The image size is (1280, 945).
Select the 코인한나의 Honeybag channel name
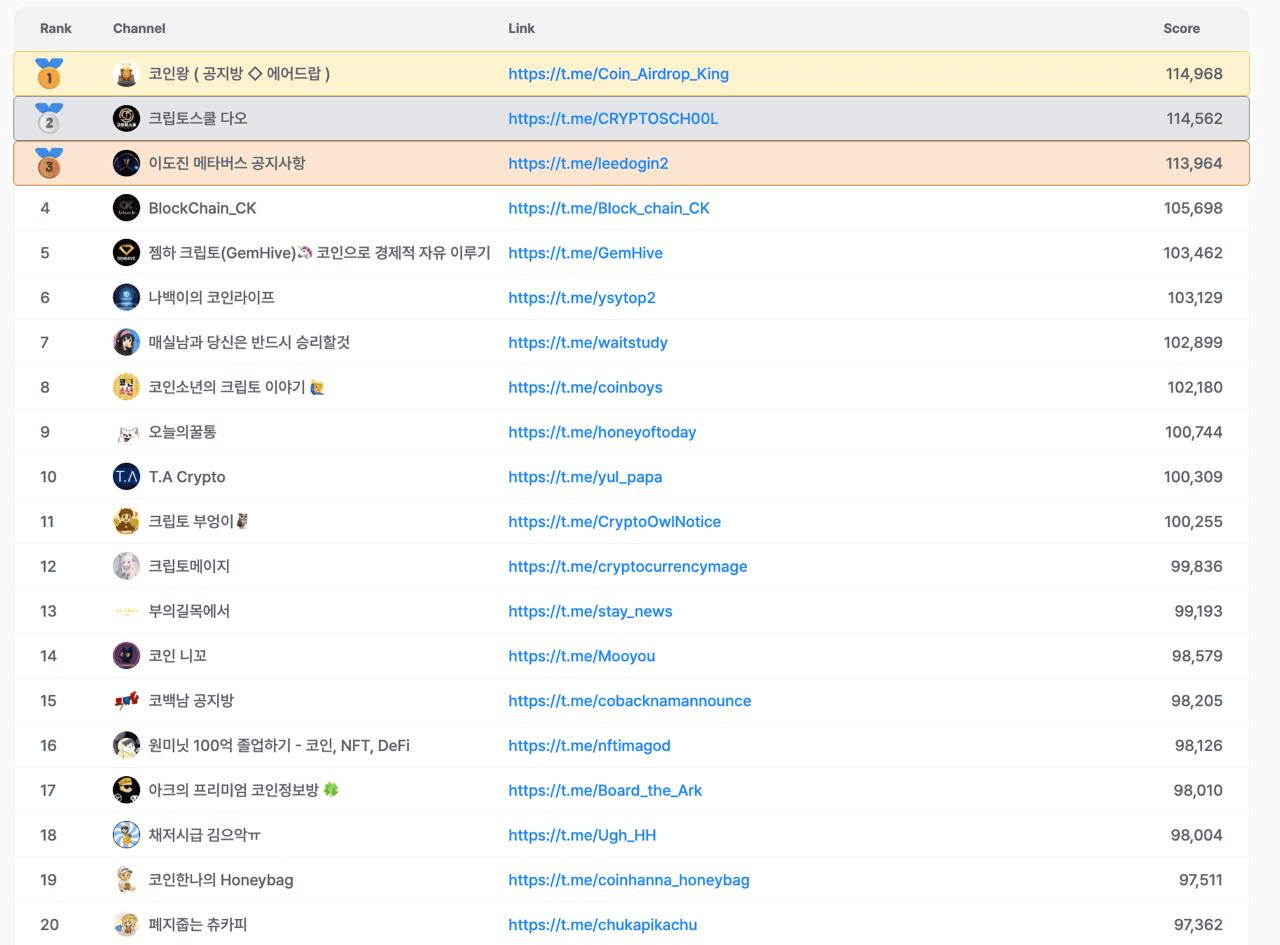[220, 880]
